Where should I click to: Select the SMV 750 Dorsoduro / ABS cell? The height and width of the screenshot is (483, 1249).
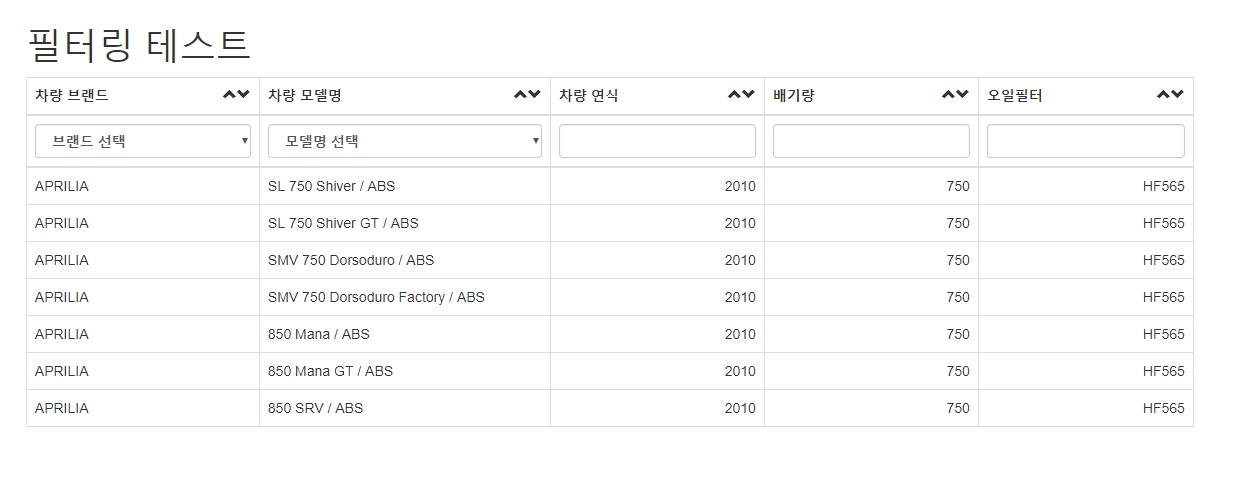coord(405,260)
